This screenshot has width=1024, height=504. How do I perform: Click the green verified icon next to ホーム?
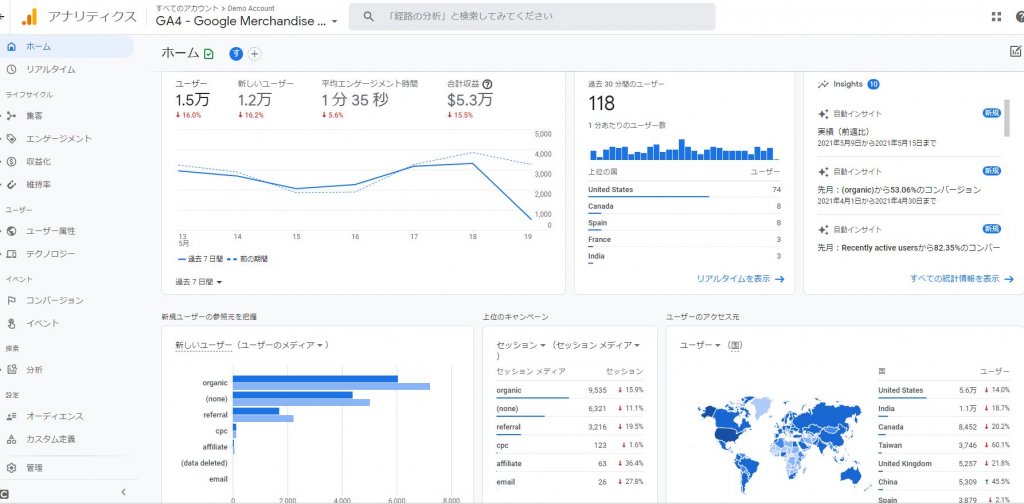pos(208,54)
